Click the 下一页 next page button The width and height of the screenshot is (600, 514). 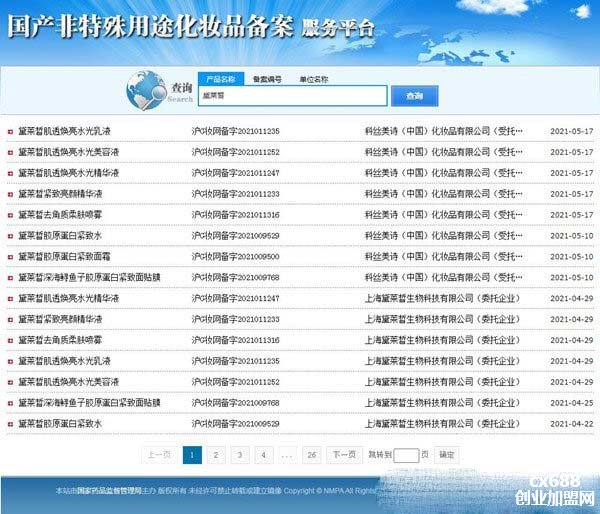(344, 455)
